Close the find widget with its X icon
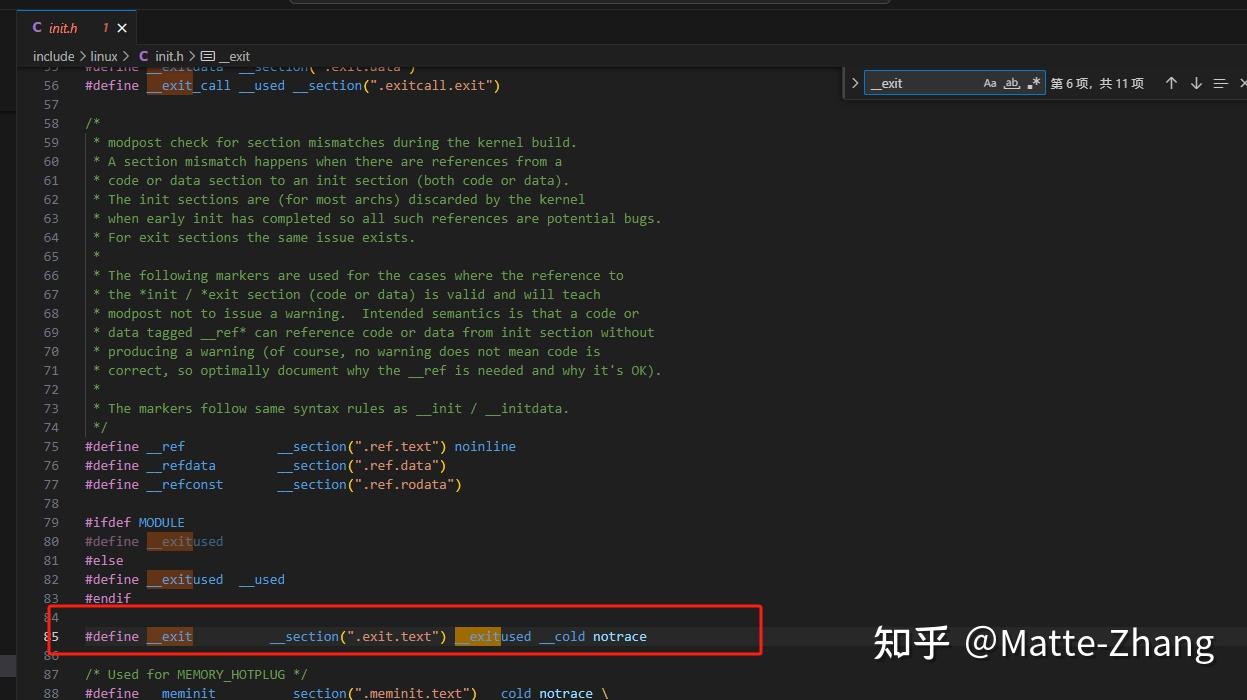The width and height of the screenshot is (1247, 700). click(1242, 83)
